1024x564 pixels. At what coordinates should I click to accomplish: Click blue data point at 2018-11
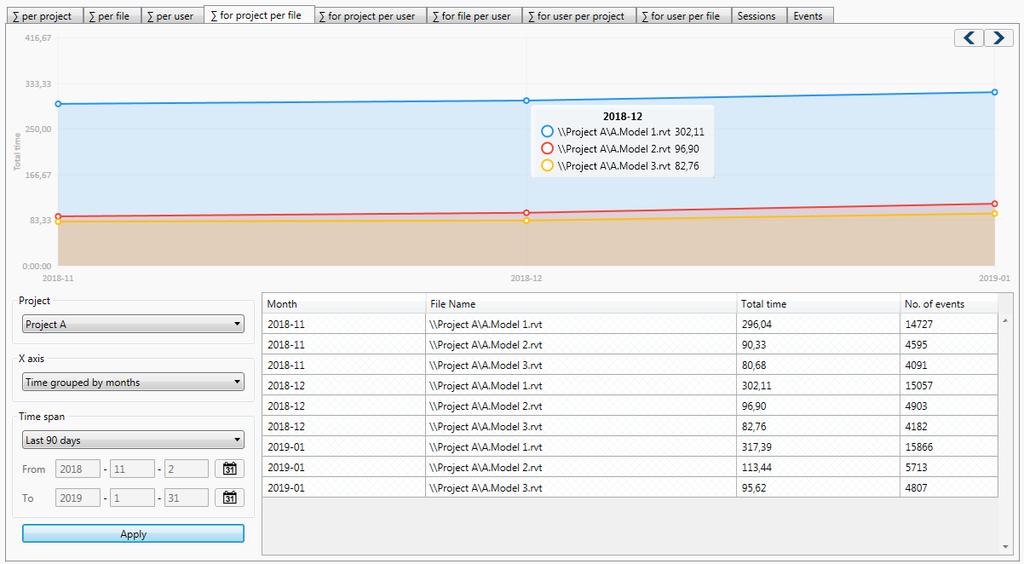pyautogui.click(x=58, y=104)
